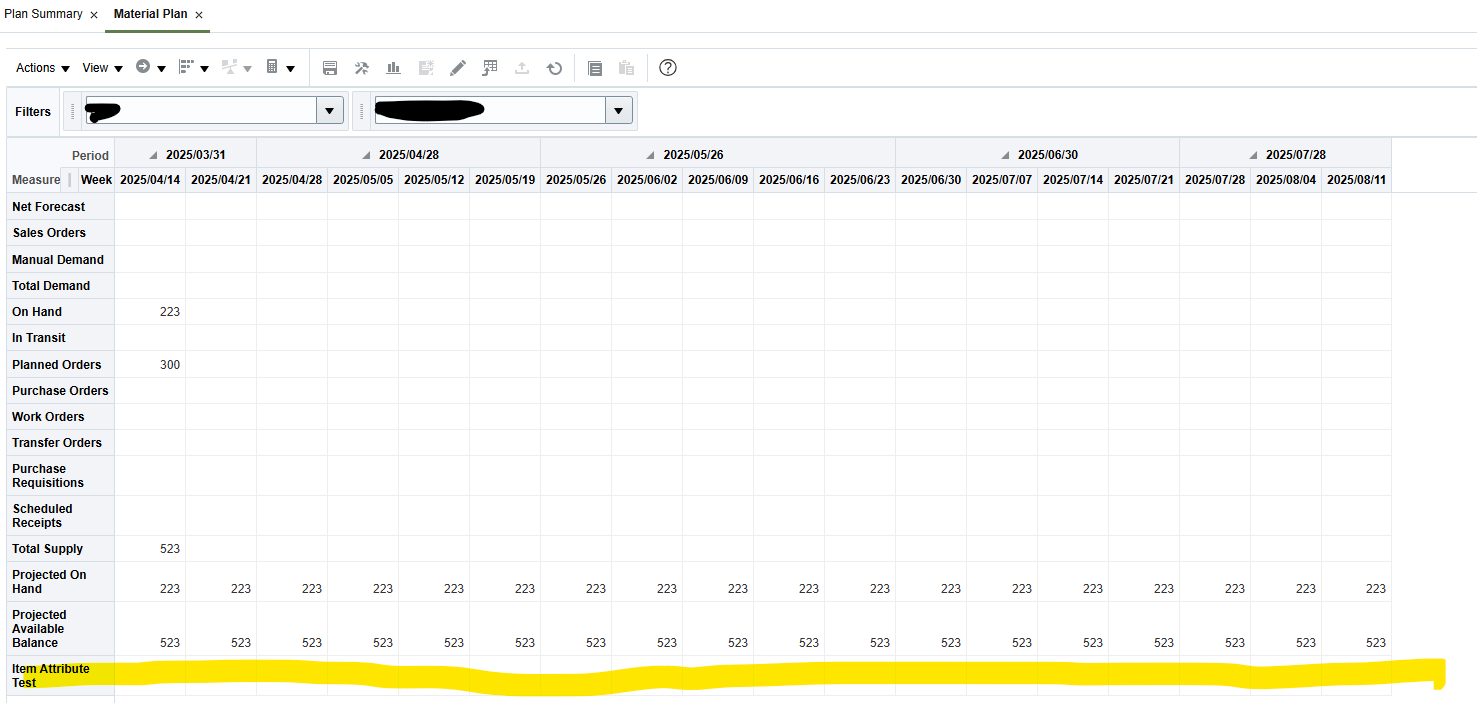
Task: Click the Save icon in the toolbar
Action: point(330,68)
